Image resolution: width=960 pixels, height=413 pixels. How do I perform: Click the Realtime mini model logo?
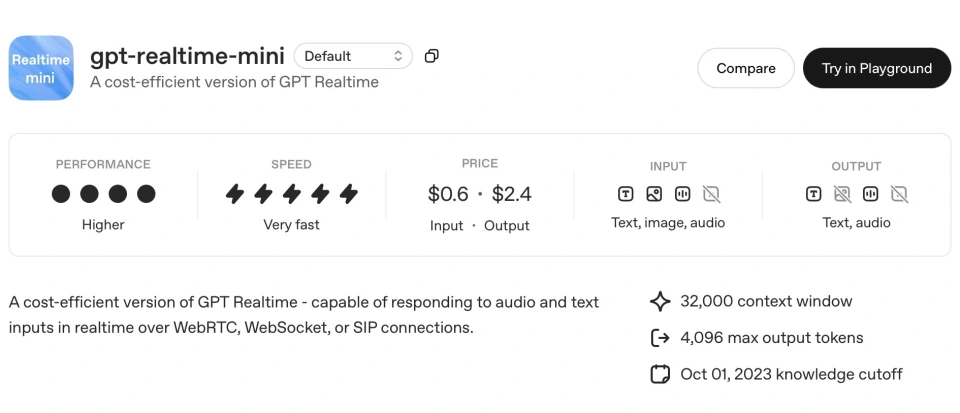(x=41, y=68)
